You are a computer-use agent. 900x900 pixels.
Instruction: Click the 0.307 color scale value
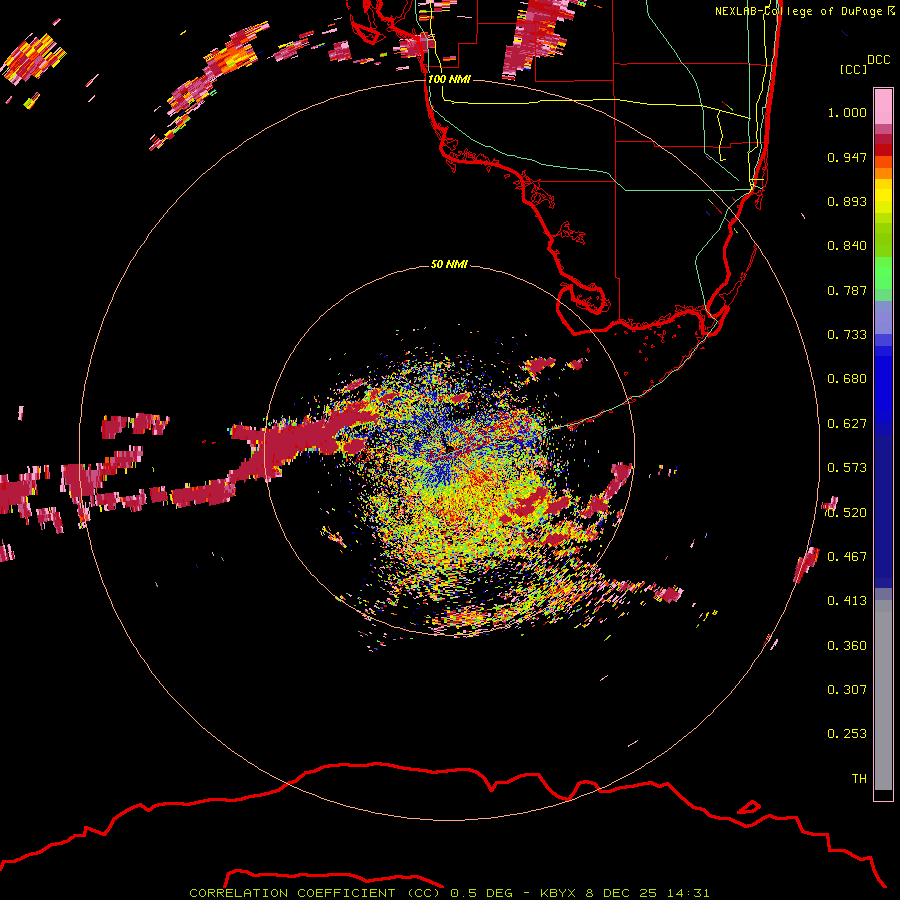847,690
